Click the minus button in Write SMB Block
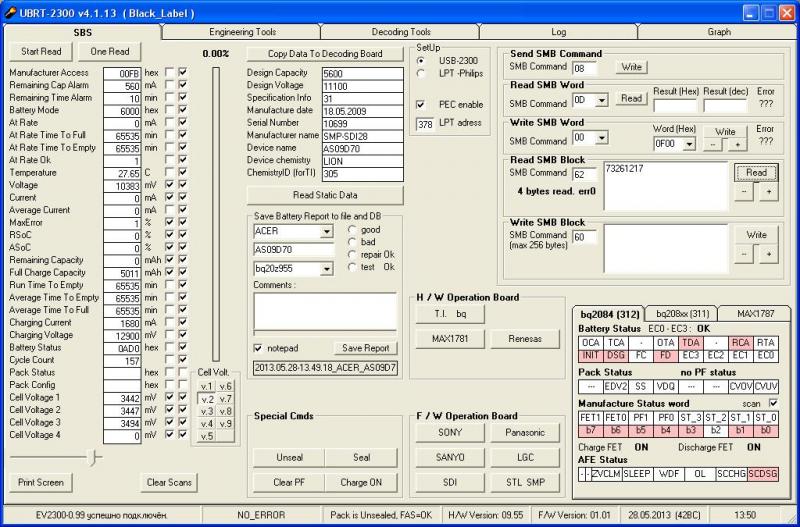The height and width of the screenshot is (527, 800). tap(744, 255)
